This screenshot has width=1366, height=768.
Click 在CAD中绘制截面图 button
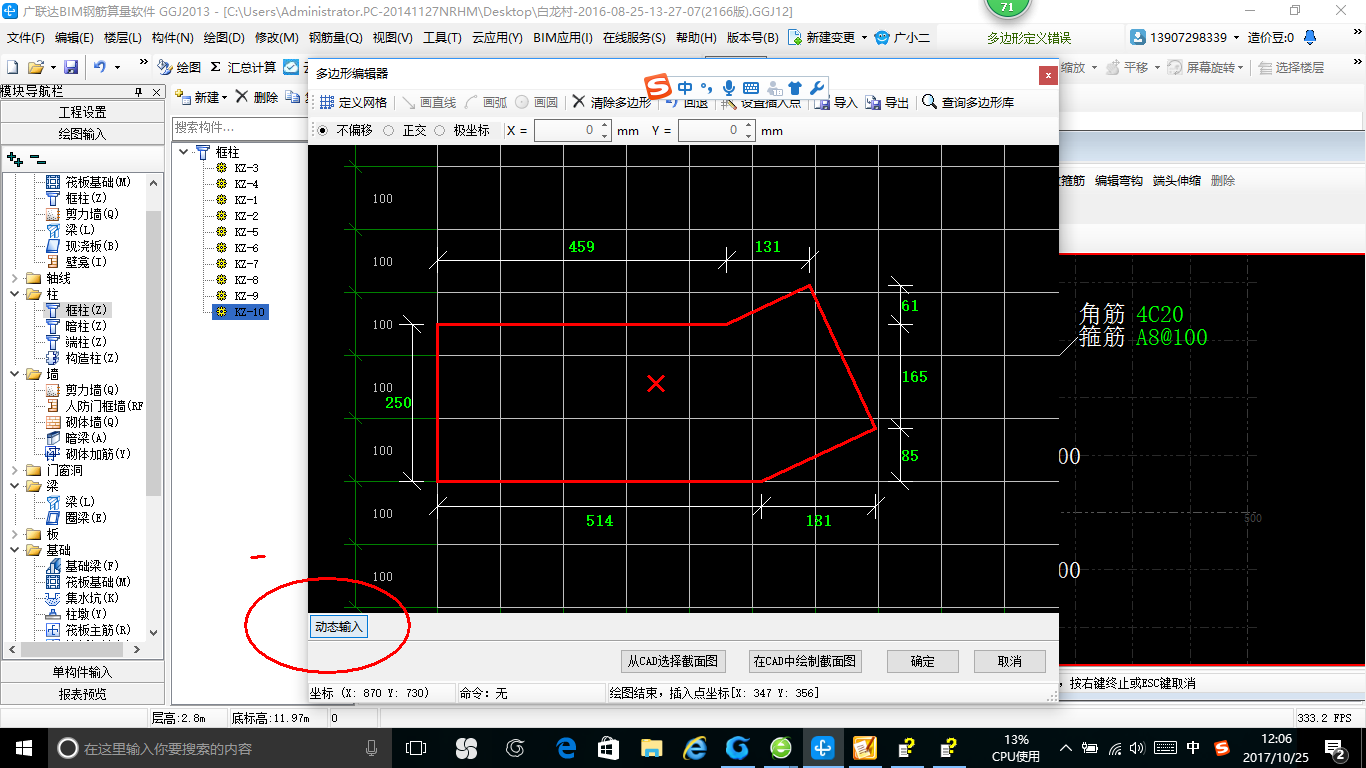[805, 661]
